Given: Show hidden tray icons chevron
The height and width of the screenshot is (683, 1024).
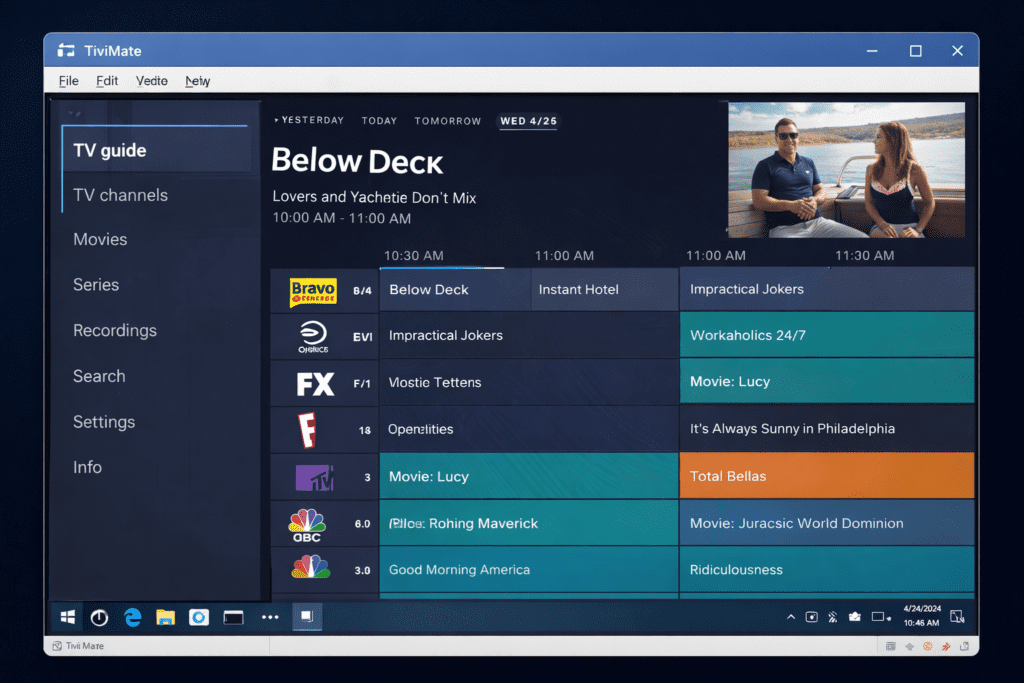Looking at the screenshot, I should coord(791,616).
